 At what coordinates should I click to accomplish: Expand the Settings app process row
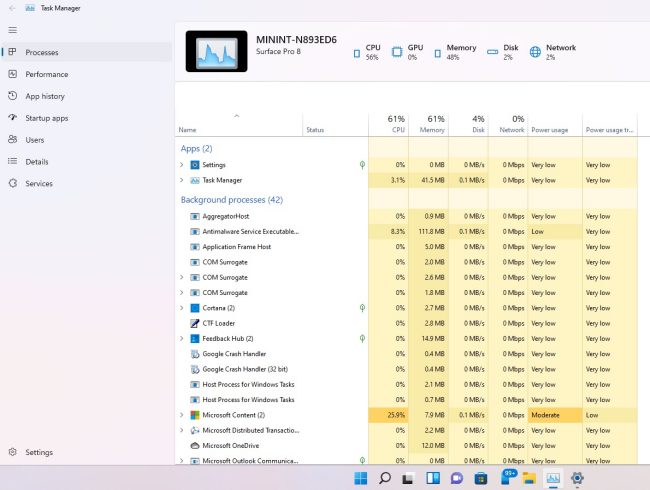pos(181,164)
